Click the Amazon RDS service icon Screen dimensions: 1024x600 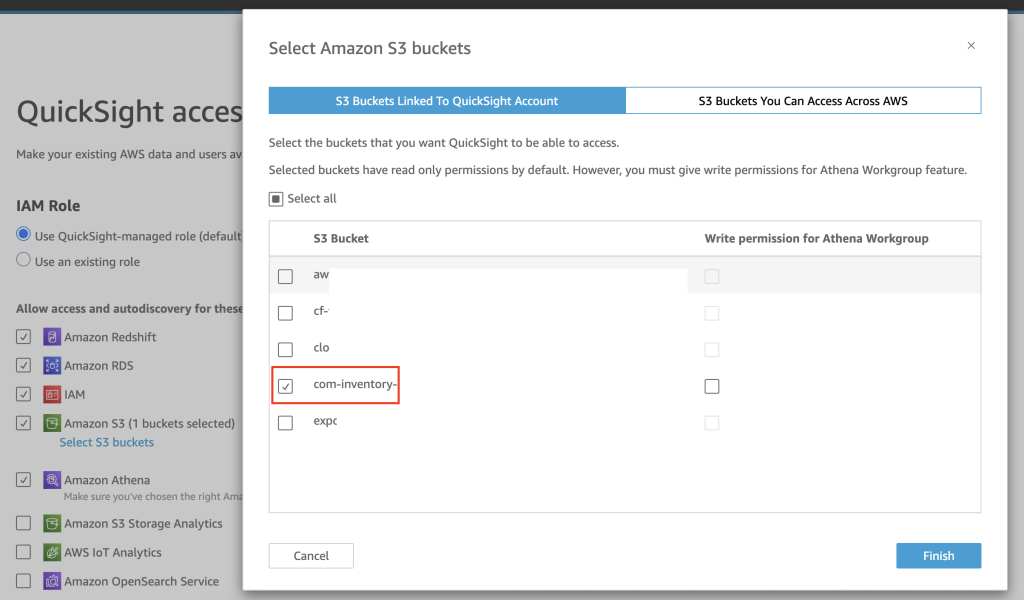(x=52, y=366)
